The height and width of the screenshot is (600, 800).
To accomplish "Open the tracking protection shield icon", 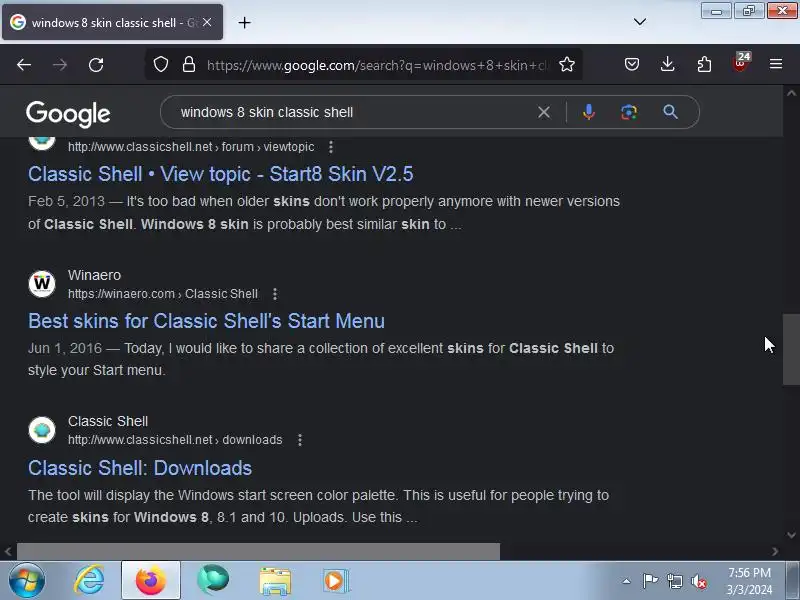I will click(x=161, y=64).
